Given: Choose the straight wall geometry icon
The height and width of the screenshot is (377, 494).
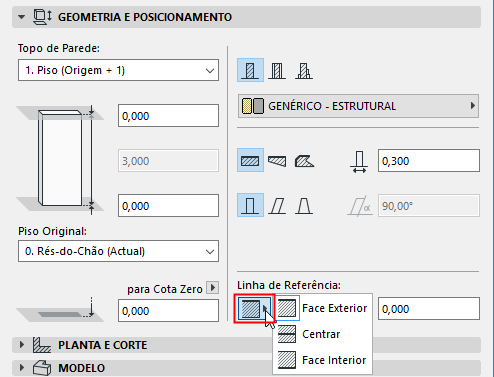Looking at the screenshot, I should tap(250, 160).
